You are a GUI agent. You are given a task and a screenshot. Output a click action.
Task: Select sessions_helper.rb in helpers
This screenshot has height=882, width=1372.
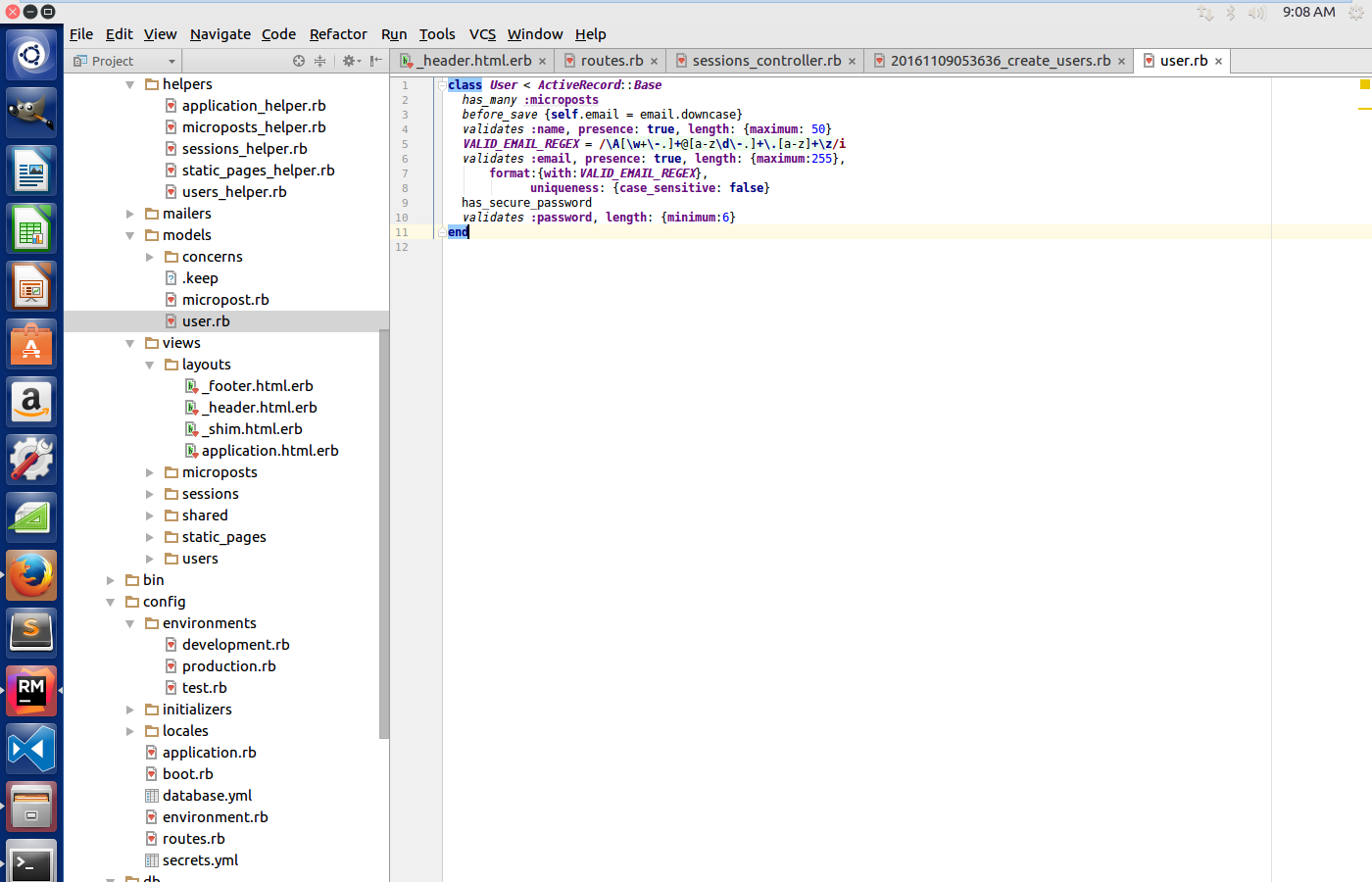244,149
